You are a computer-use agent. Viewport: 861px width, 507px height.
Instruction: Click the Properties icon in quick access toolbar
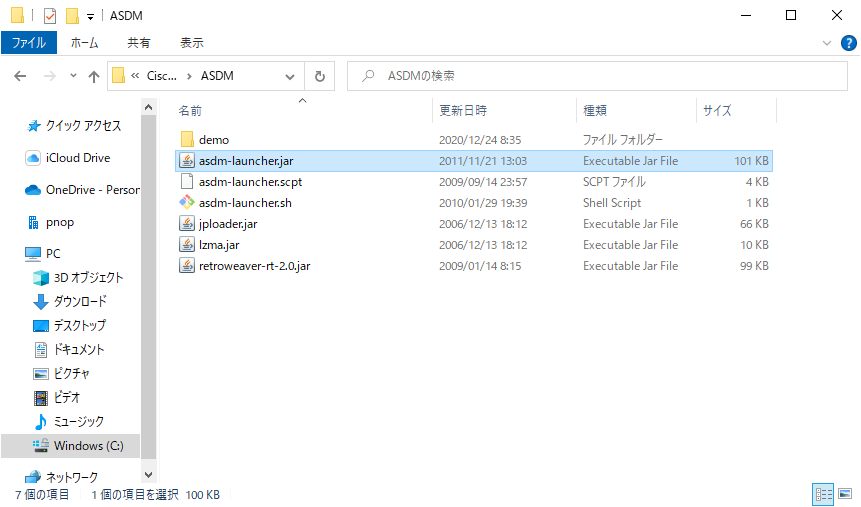[x=50, y=16]
